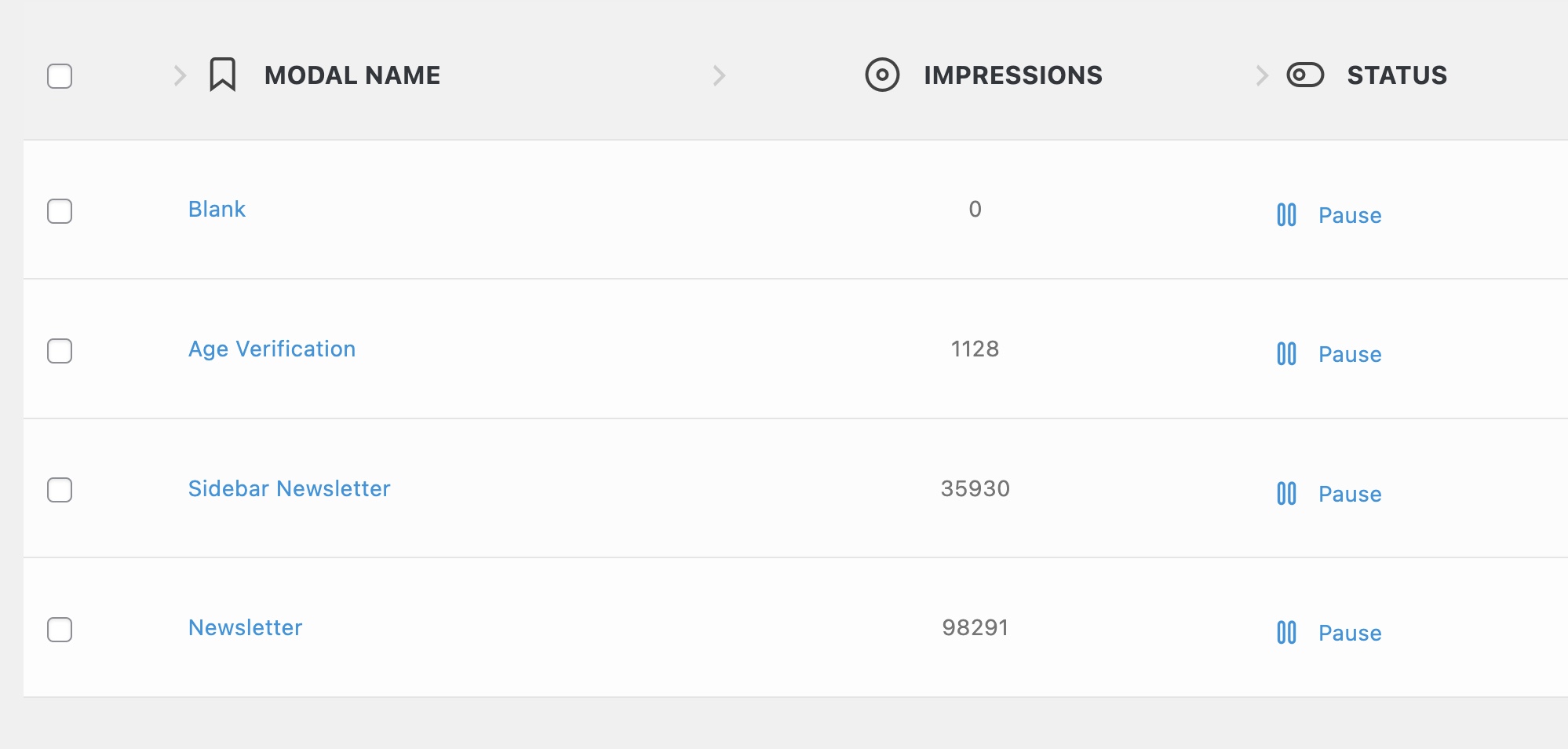Open the Sidebar Newsletter modal link
The image size is (1568, 749).
[x=289, y=488]
